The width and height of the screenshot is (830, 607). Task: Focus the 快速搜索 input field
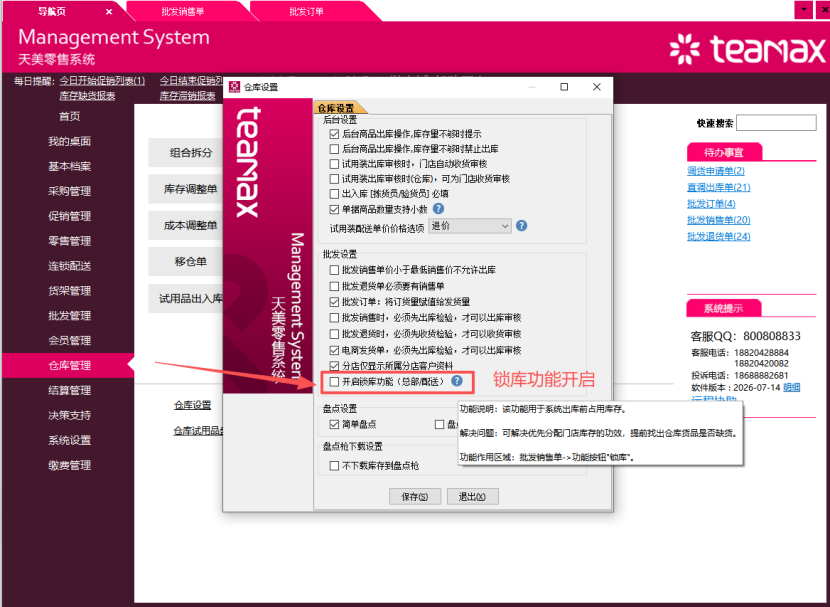point(776,123)
